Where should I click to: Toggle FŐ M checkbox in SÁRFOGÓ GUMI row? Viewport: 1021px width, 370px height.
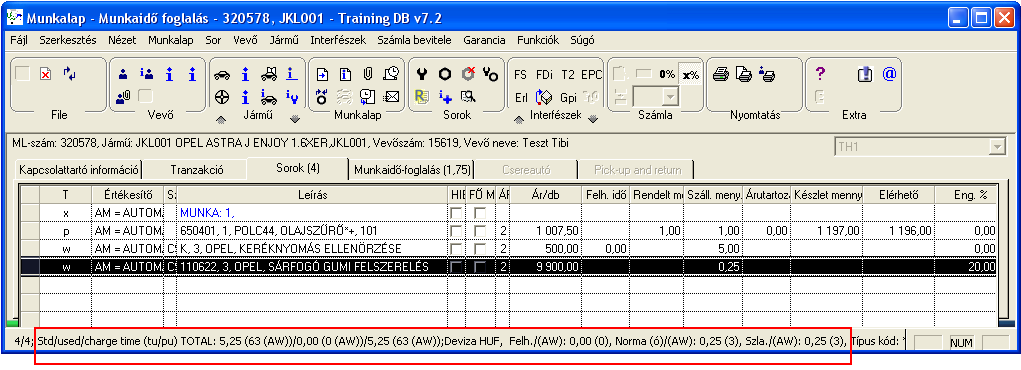click(481, 267)
